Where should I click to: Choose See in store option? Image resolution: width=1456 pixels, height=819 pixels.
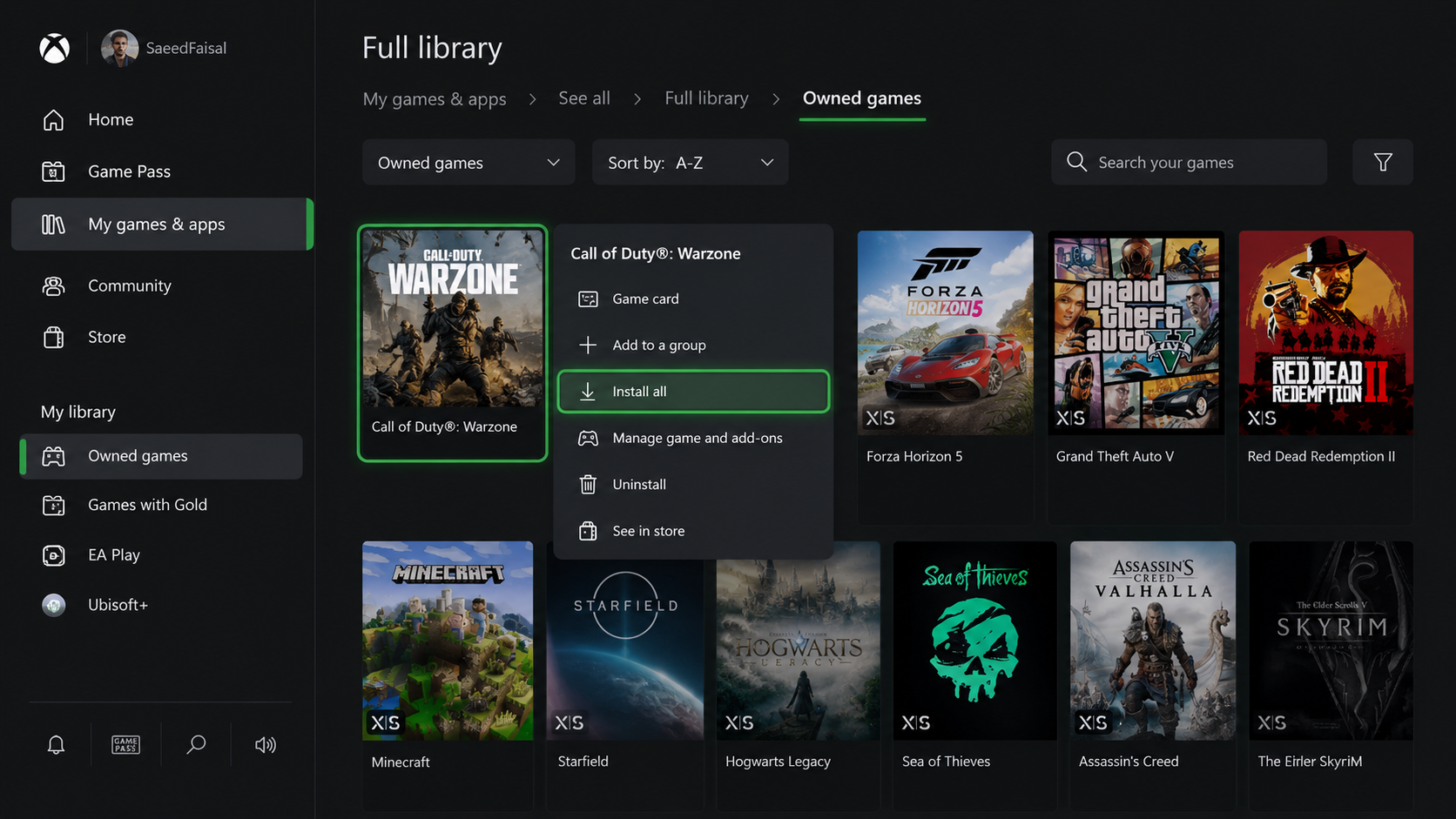pyautogui.click(x=693, y=531)
